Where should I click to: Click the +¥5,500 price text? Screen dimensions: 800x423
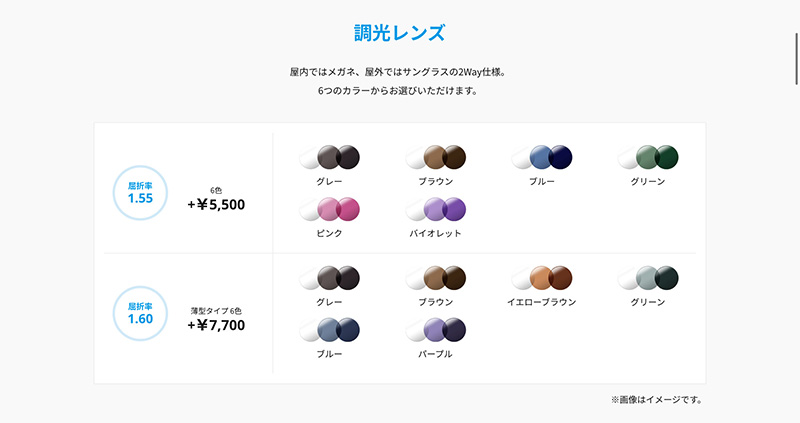pos(216,205)
